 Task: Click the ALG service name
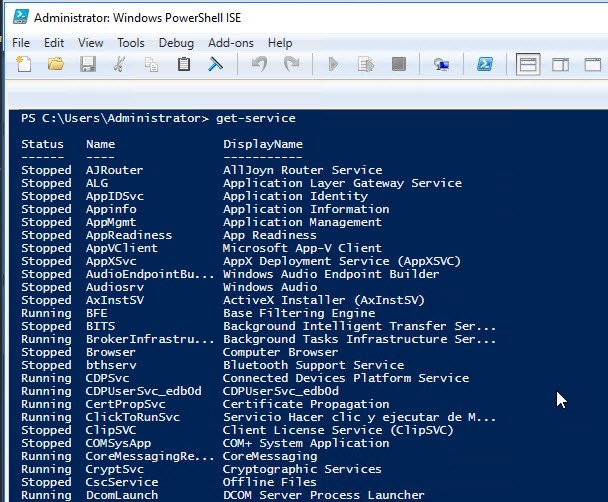click(x=97, y=183)
